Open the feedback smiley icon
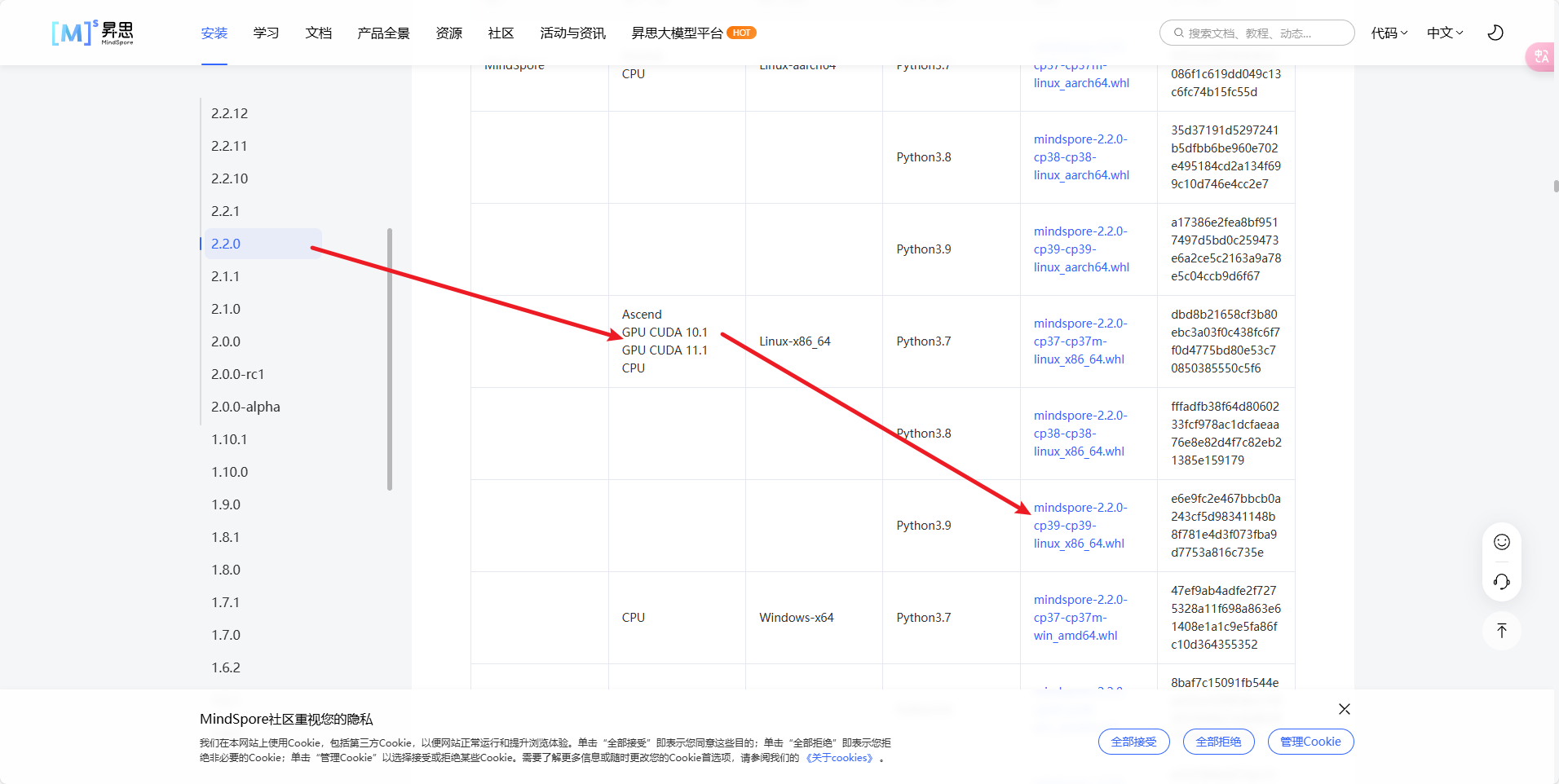This screenshot has height=784, width=1559. click(x=1502, y=542)
